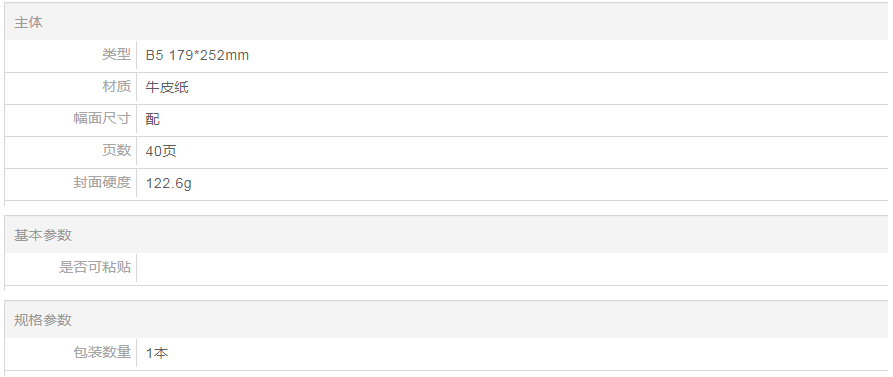The width and height of the screenshot is (893, 377).
Task: Click the empty 是否可粘贴 value cell
Action: pos(512,268)
